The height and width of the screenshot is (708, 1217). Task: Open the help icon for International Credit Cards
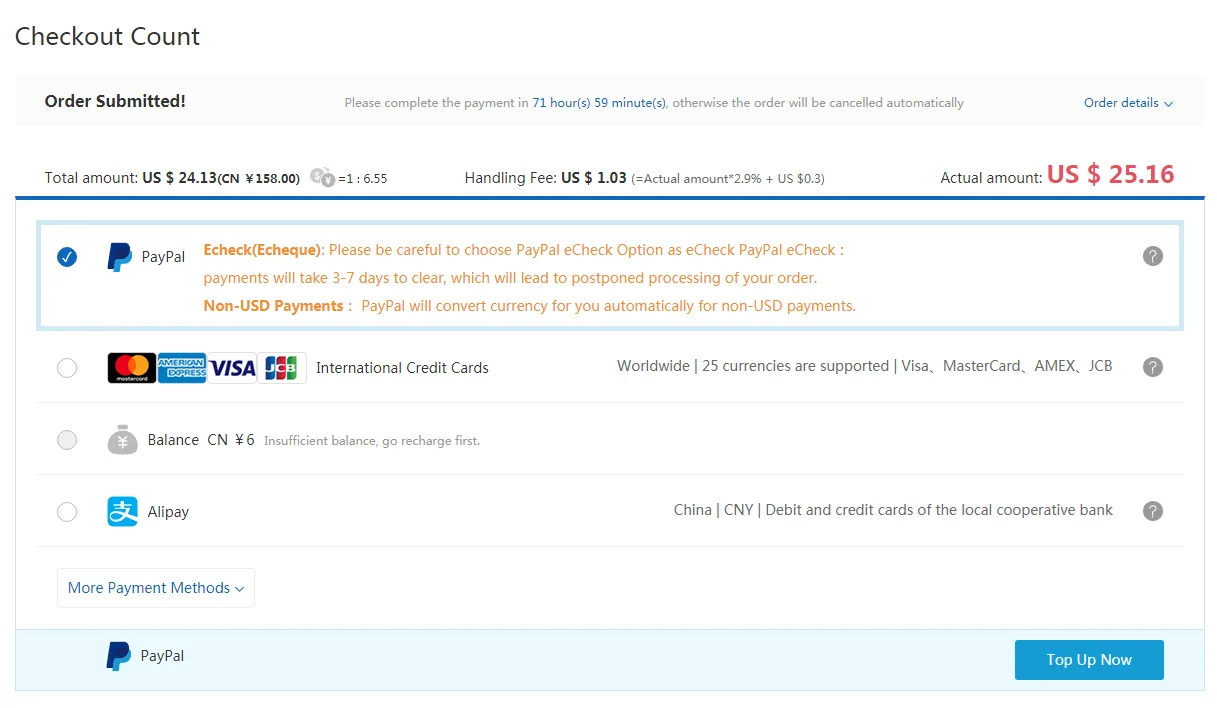tap(1153, 367)
